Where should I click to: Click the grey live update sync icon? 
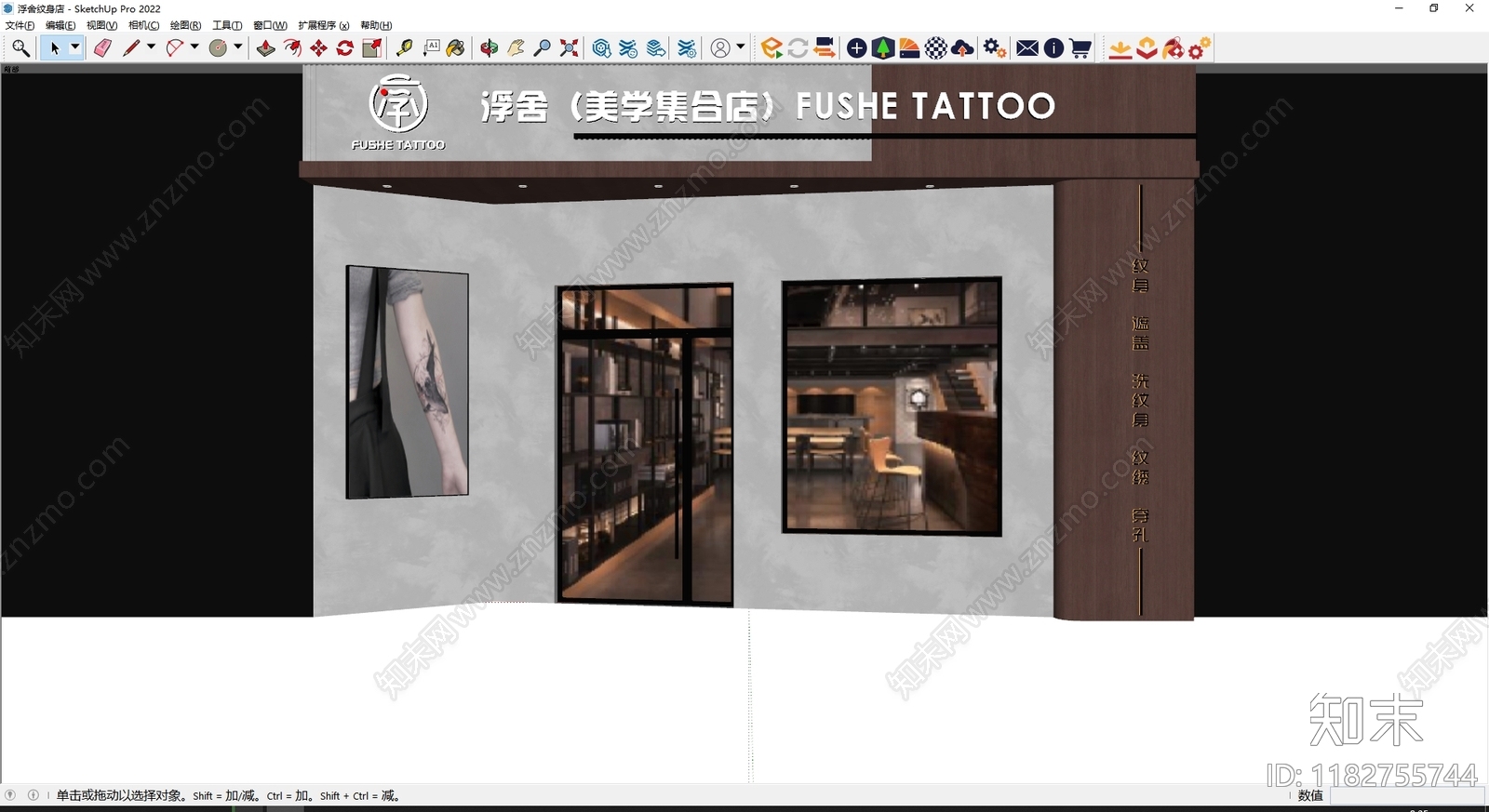tap(798, 48)
